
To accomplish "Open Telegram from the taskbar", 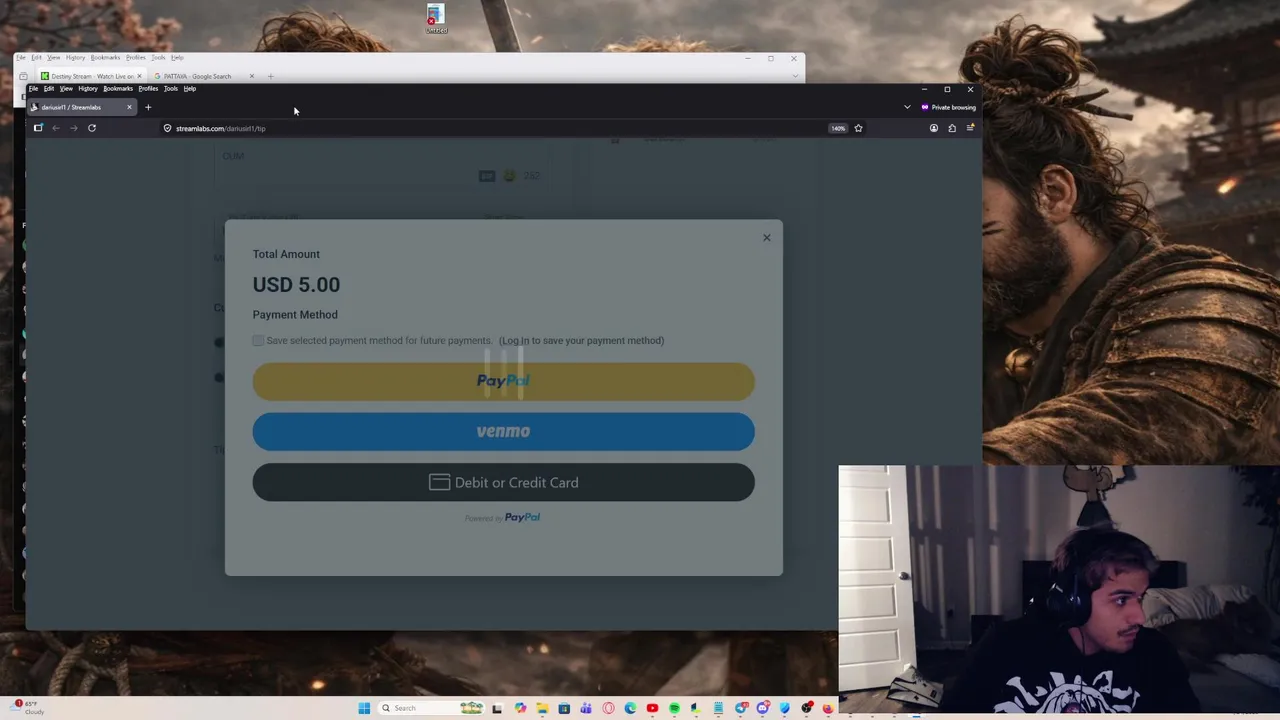I will [x=741, y=708].
